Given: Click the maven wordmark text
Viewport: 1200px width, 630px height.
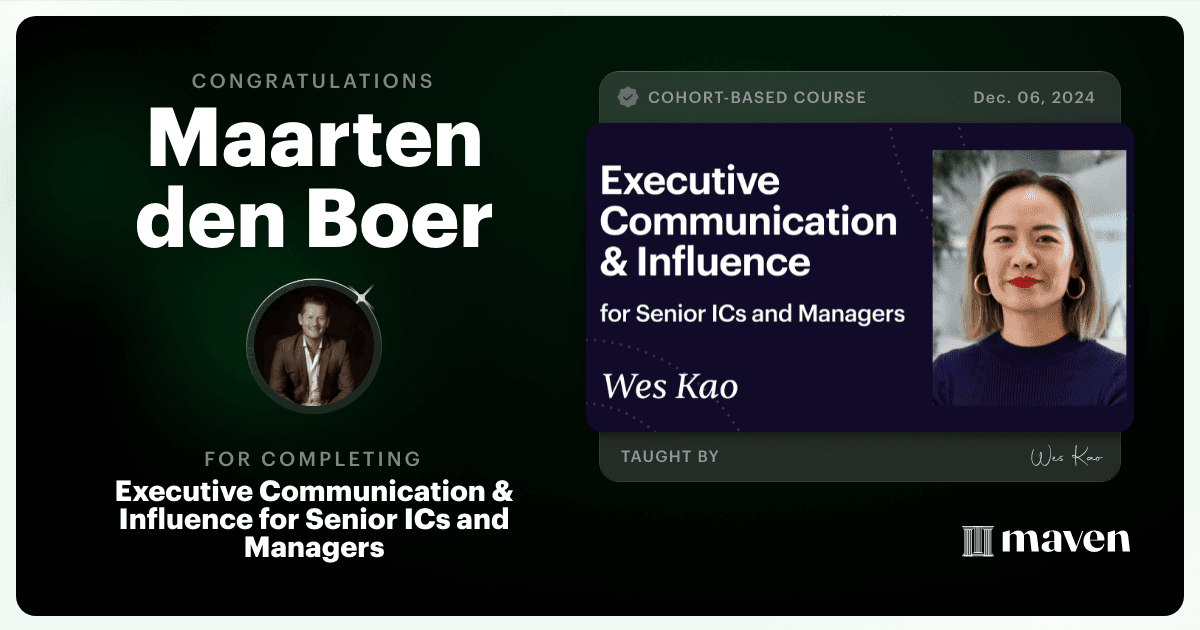Looking at the screenshot, I should coord(1066,541).
